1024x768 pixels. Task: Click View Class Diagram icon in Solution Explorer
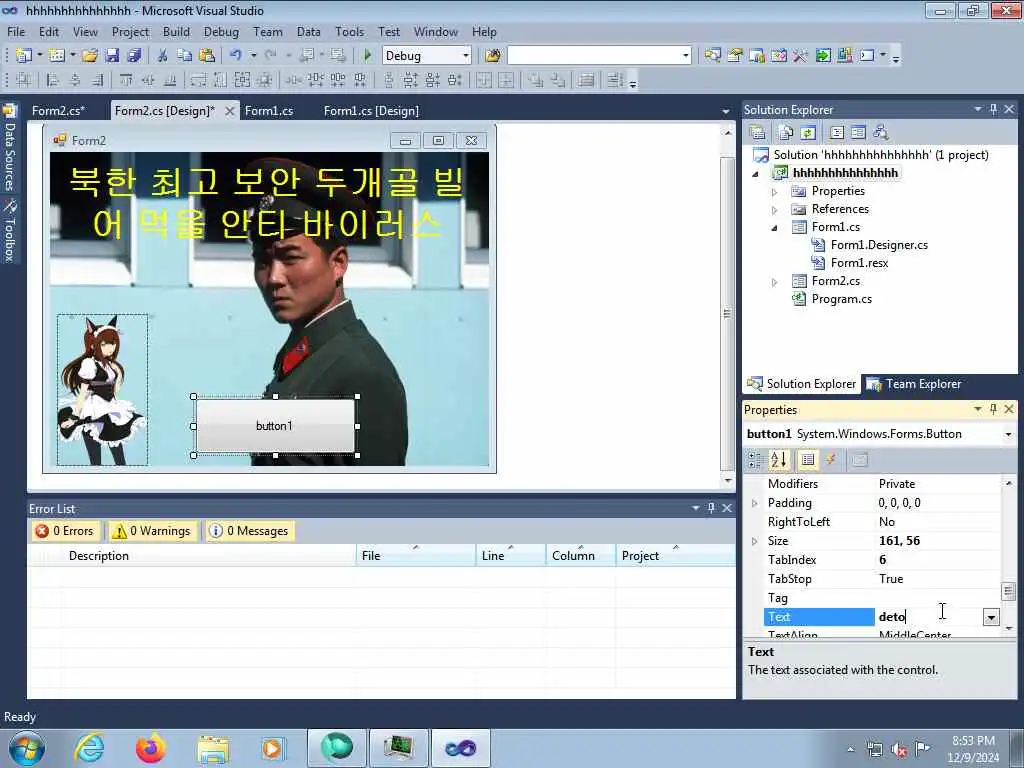coord(881,133)
